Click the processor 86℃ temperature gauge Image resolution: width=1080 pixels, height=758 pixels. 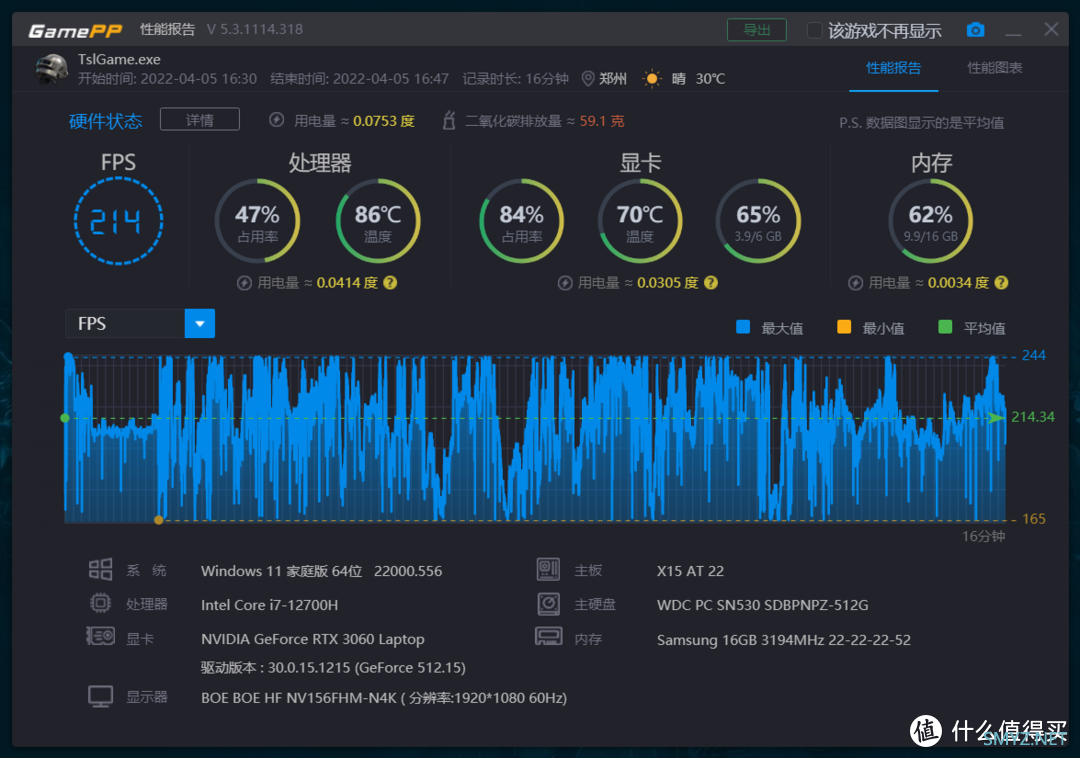[x=378, y=221]
